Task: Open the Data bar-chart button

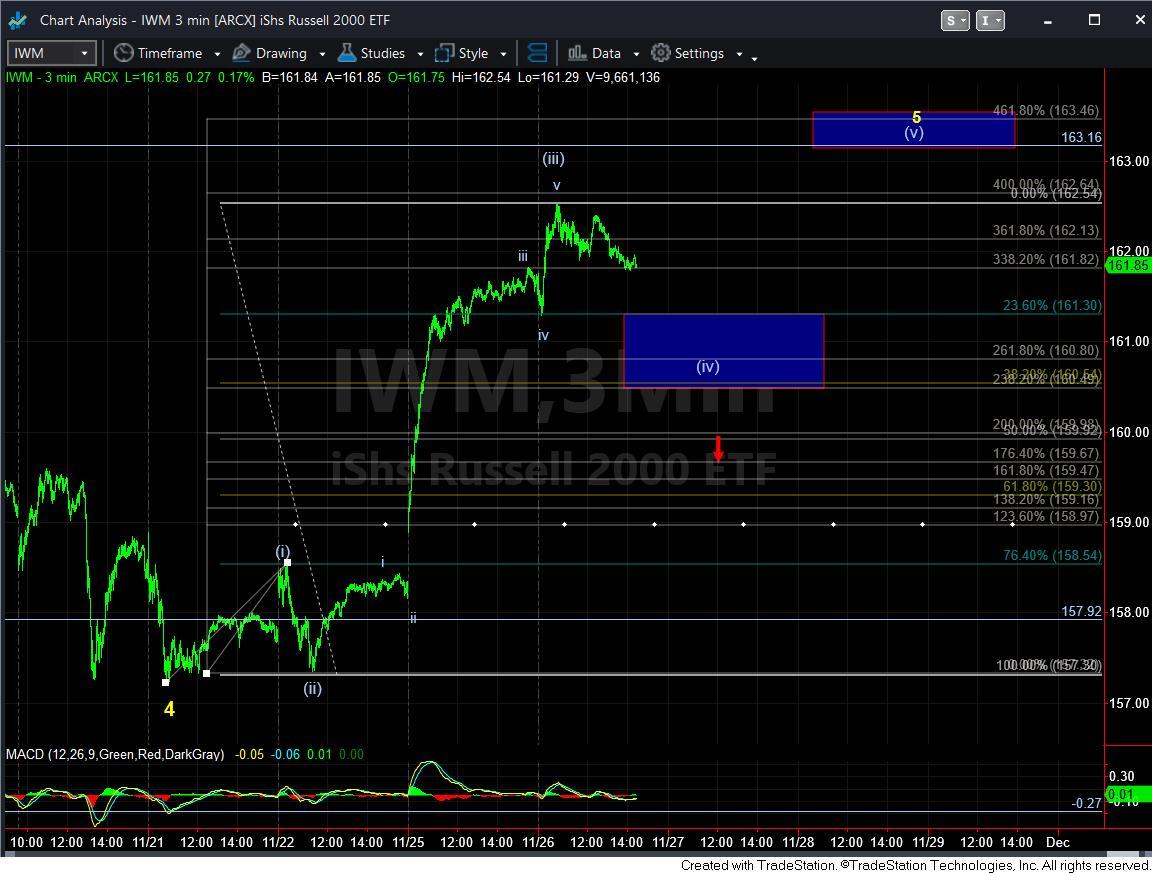Action: pyautogui.click(x=594, y=53)
